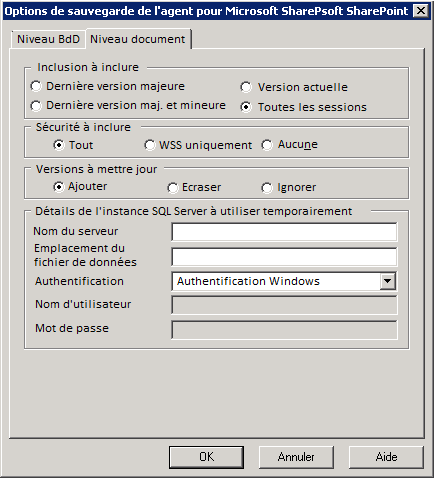Screen dimensions: 434x478
Task: Click the Annuler button
Action: (x=296, y=457)
